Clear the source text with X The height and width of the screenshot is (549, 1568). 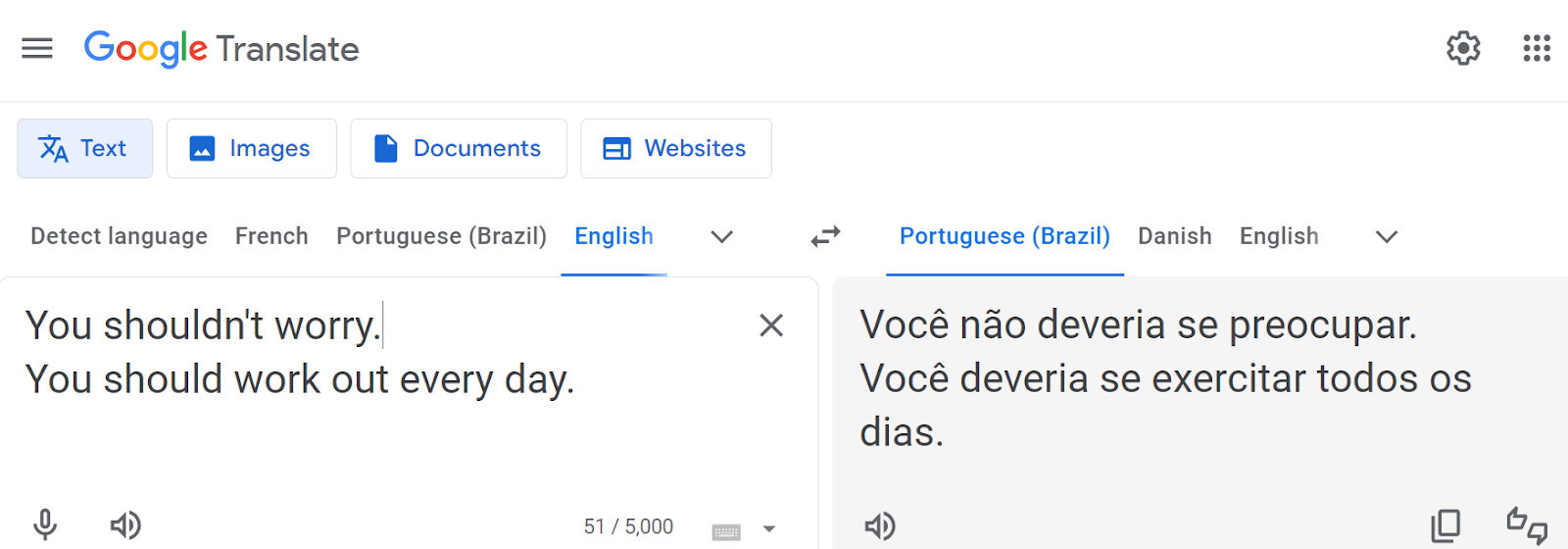(771, 325)
